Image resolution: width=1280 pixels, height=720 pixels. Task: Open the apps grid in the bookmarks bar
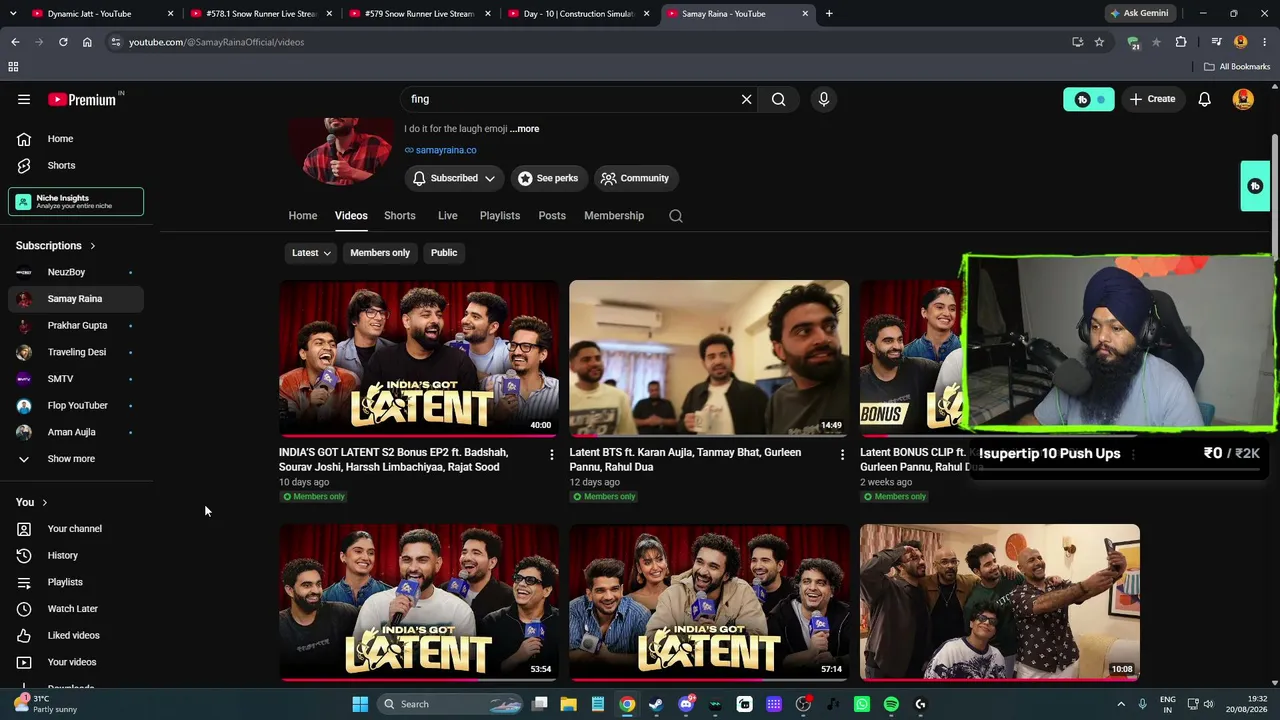(13, 67)
